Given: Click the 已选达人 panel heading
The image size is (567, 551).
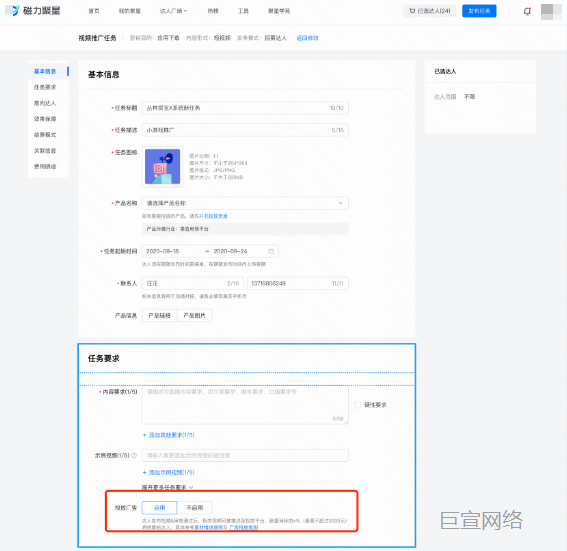Looking at the screenshot, I should coord(445,72).
